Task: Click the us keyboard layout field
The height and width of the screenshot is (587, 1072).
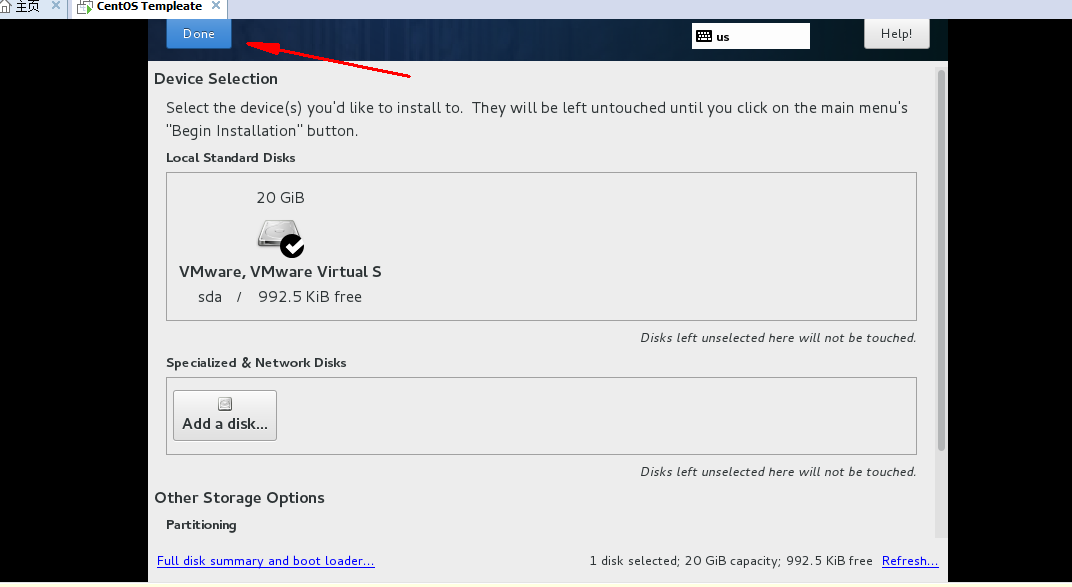Action: [751, 36]
